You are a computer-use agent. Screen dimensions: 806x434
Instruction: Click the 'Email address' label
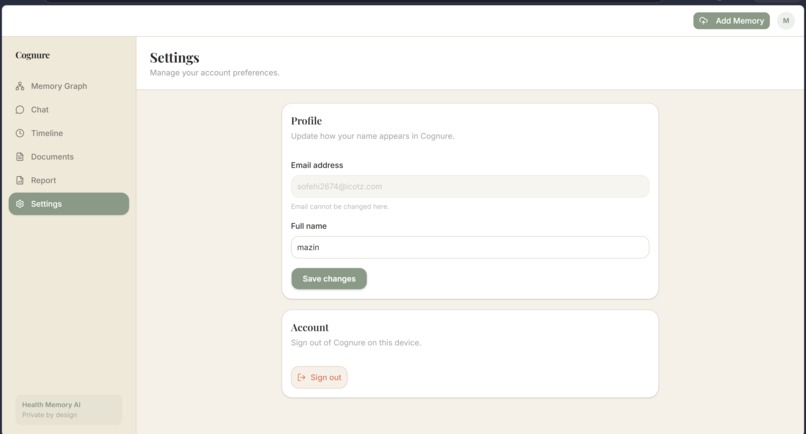[317, 165]
